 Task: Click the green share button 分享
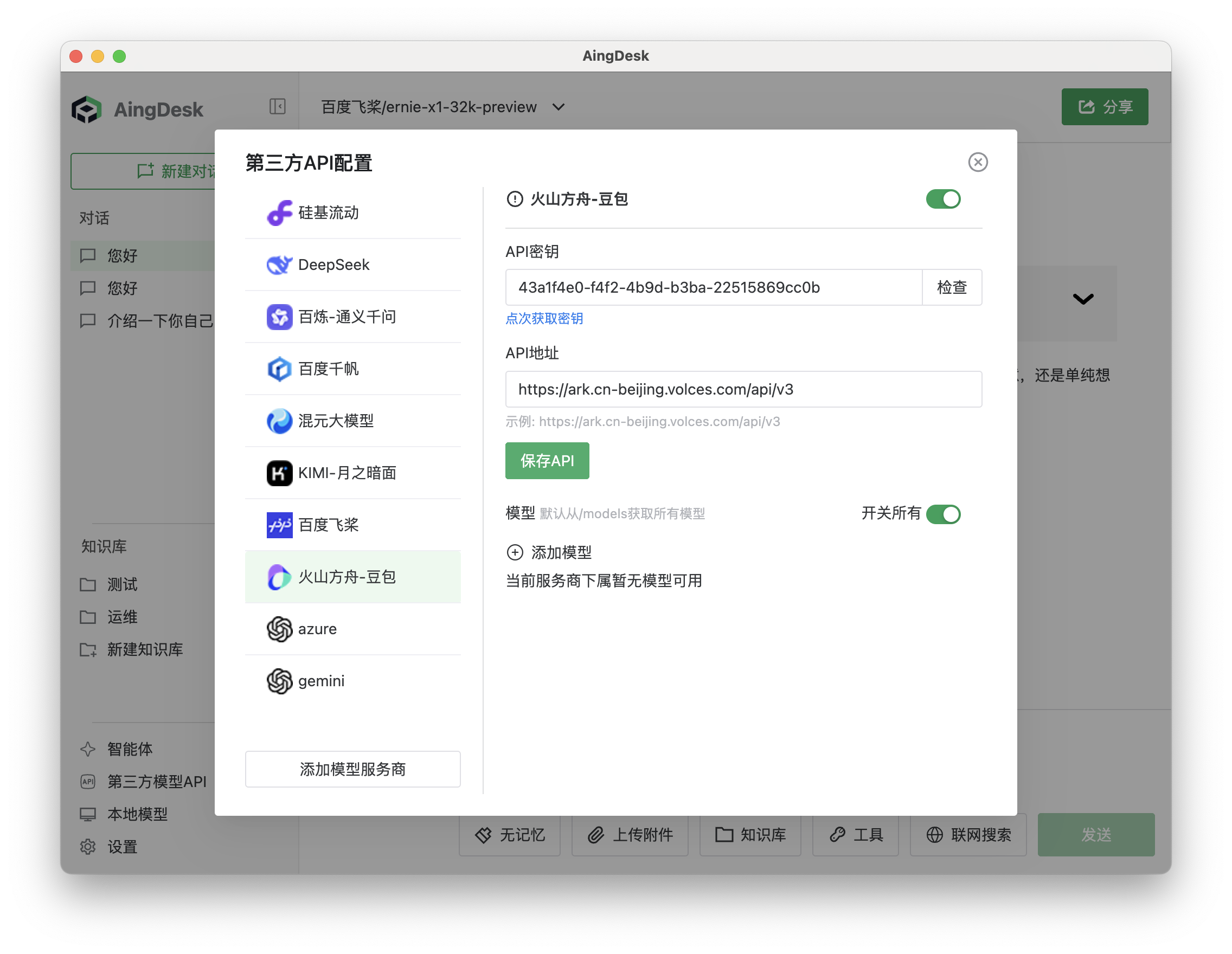(x=1104, y=107)
